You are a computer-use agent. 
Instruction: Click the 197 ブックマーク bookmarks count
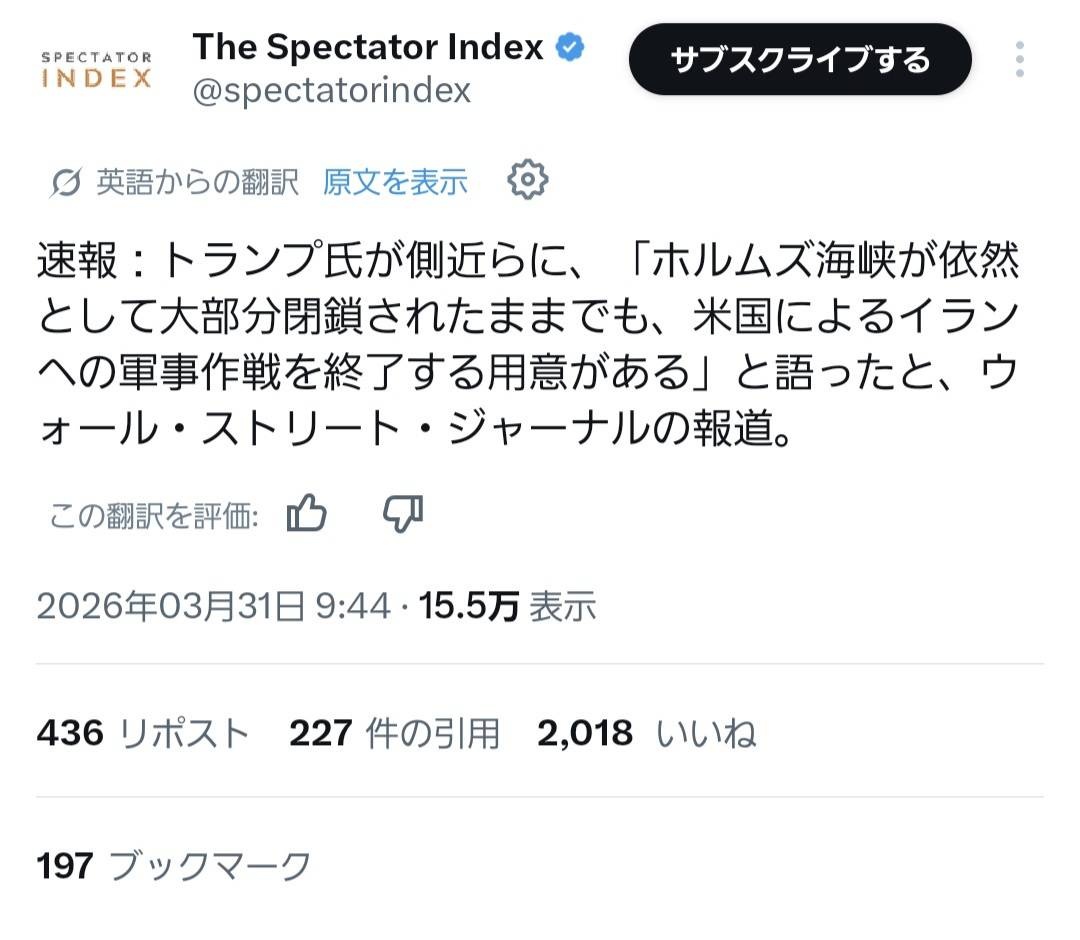tap(174, 866)
